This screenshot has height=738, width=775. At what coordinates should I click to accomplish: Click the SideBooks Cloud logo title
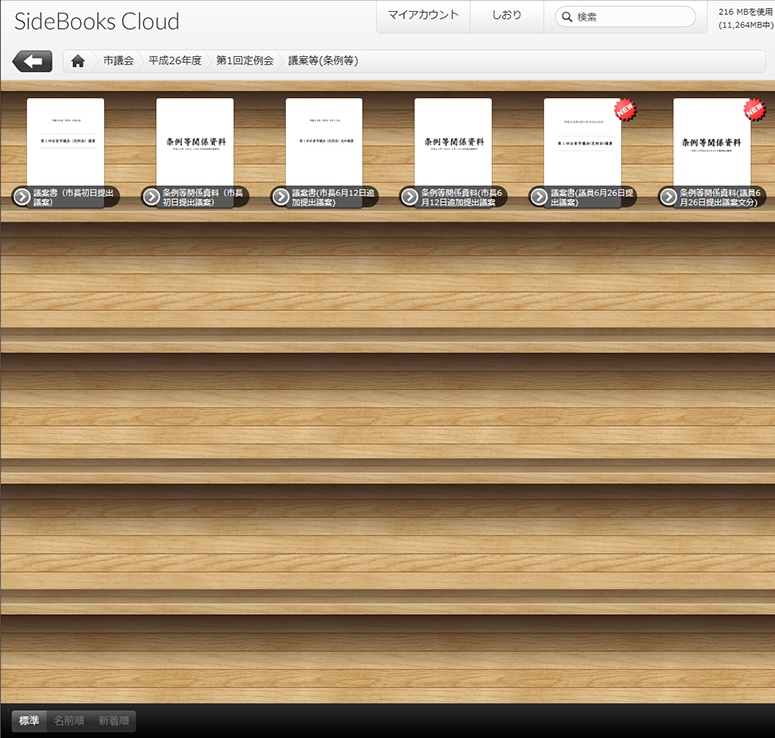coord(97,22)
